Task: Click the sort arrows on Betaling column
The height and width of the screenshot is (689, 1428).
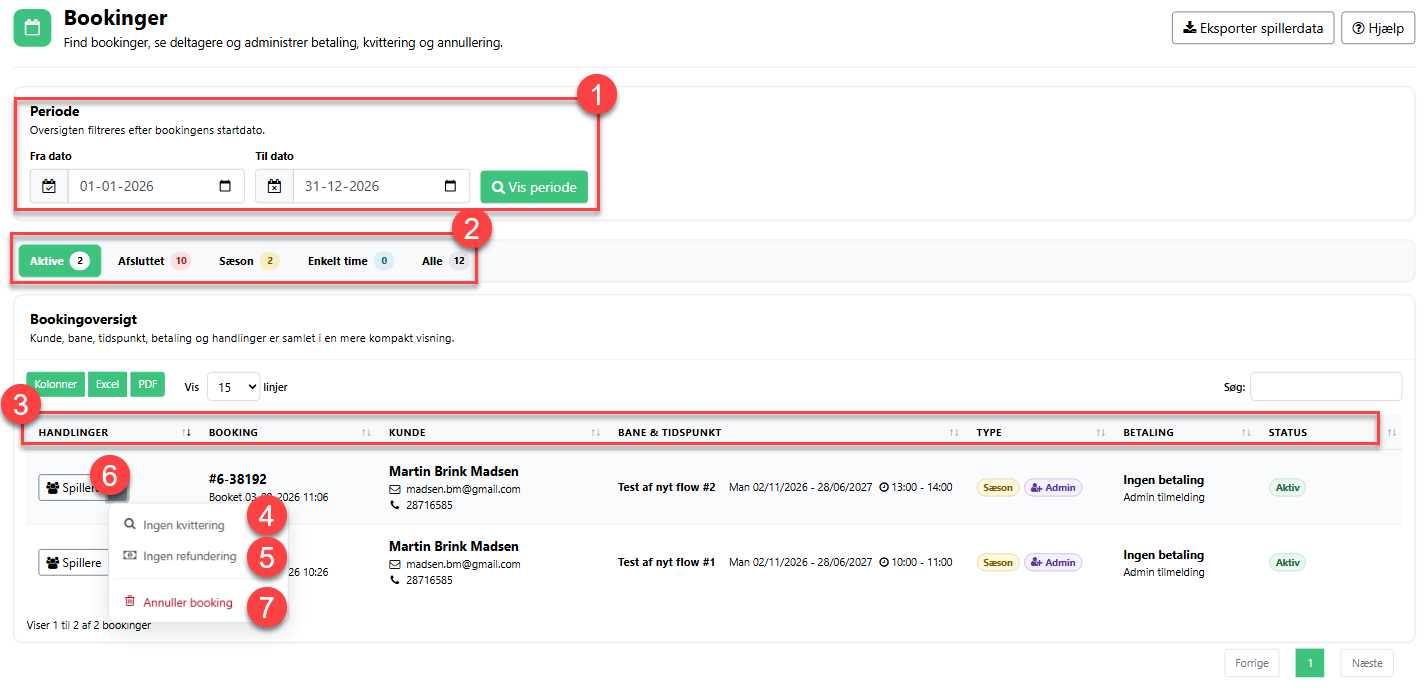Action: [1246, 433]
